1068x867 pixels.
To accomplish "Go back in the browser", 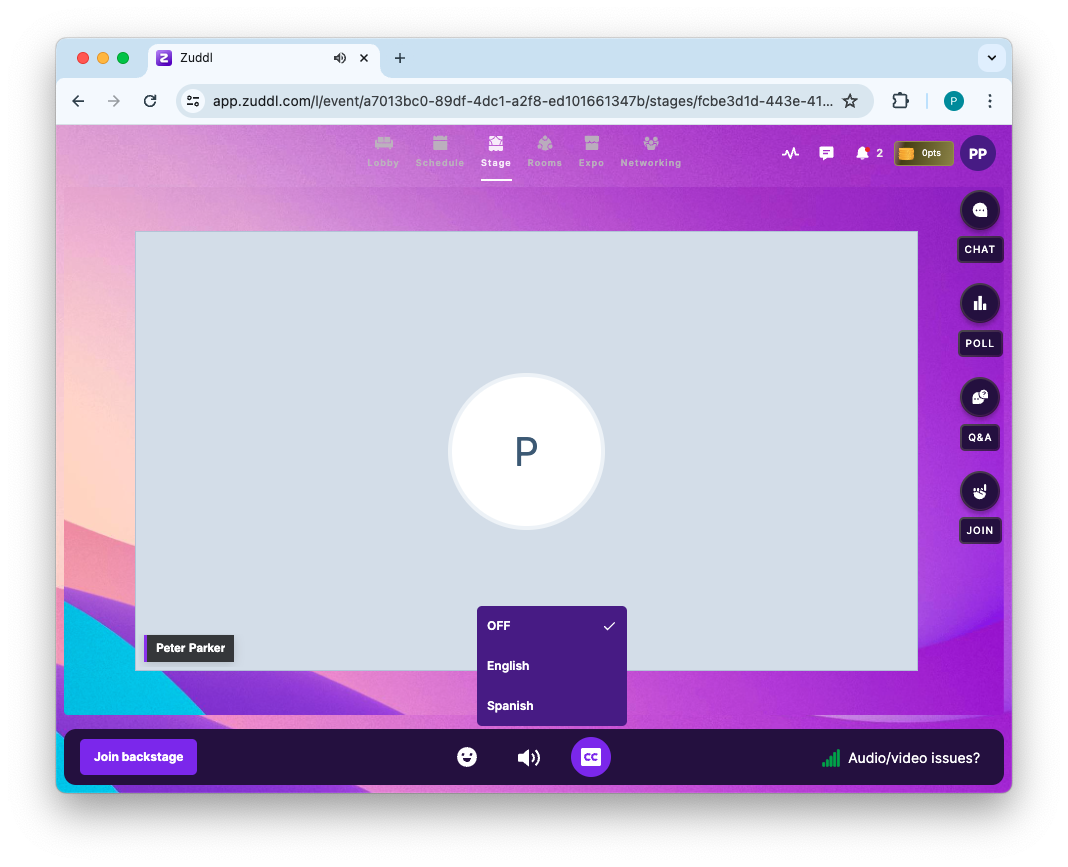I will pyautogui.click(x=78, y=101).
